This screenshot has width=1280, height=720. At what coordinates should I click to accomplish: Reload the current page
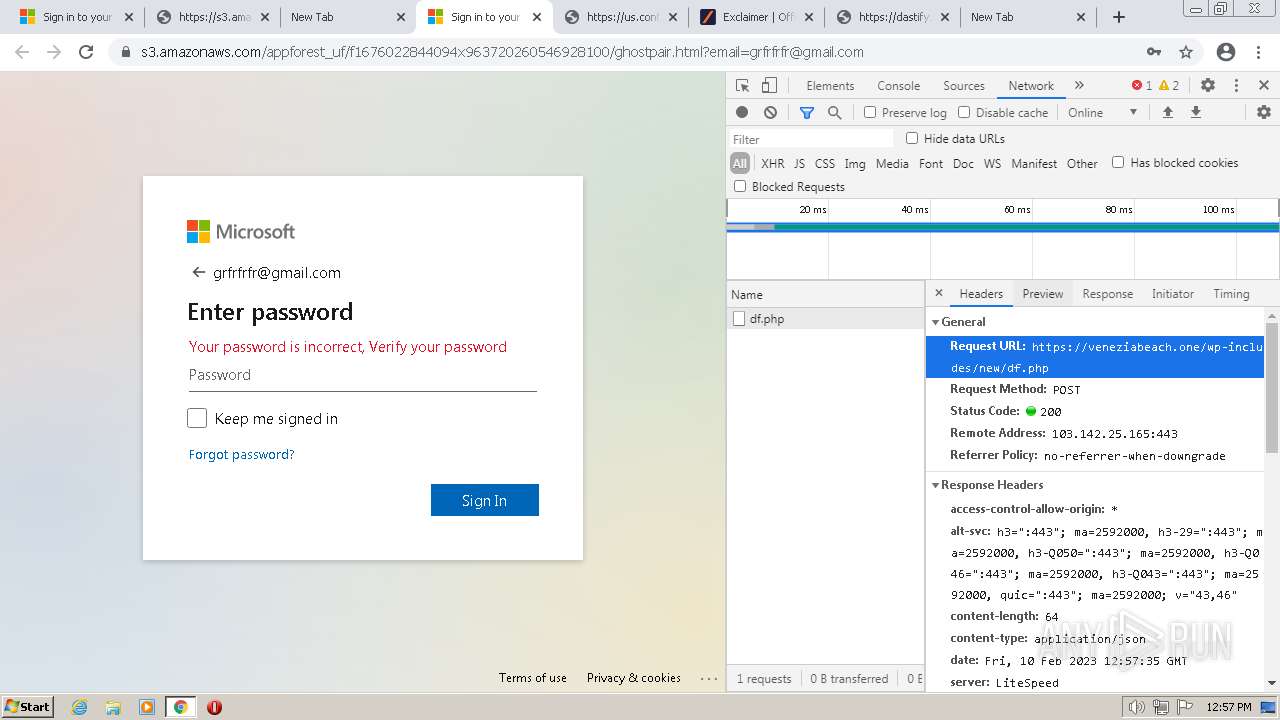pos(86,52)
